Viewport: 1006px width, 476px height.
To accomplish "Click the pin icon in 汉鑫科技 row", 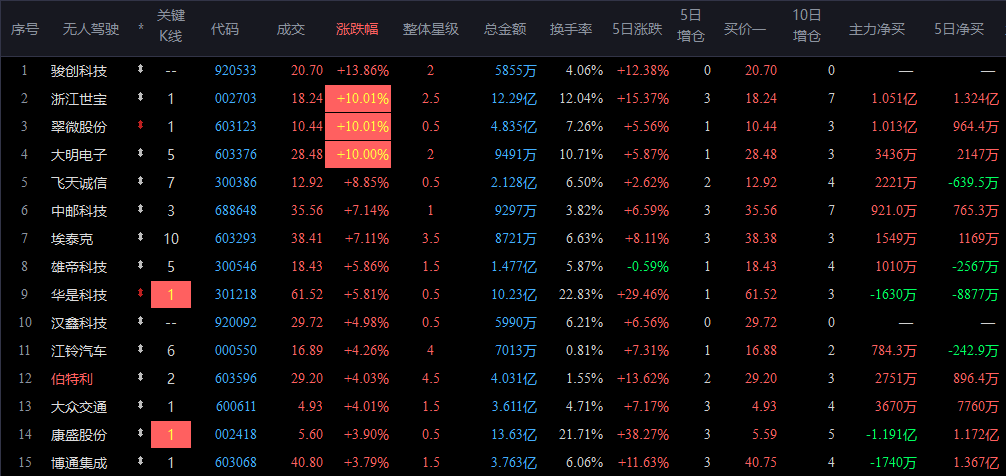I will [141, 322].
